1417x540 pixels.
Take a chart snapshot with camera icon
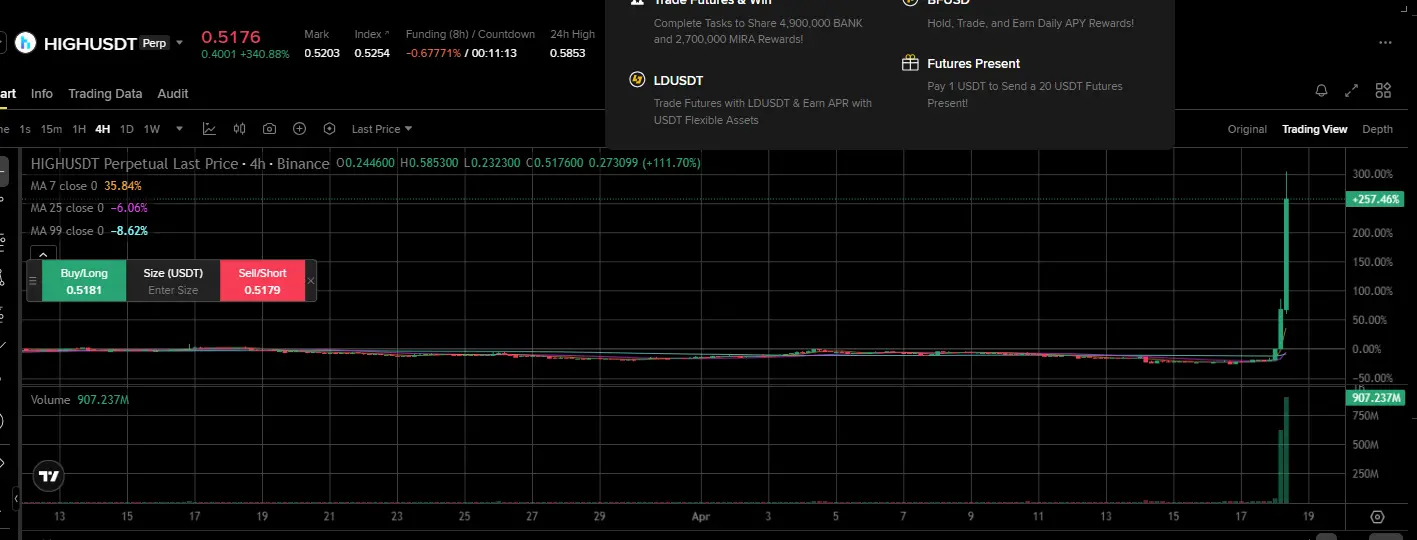(x=269, y=129)
